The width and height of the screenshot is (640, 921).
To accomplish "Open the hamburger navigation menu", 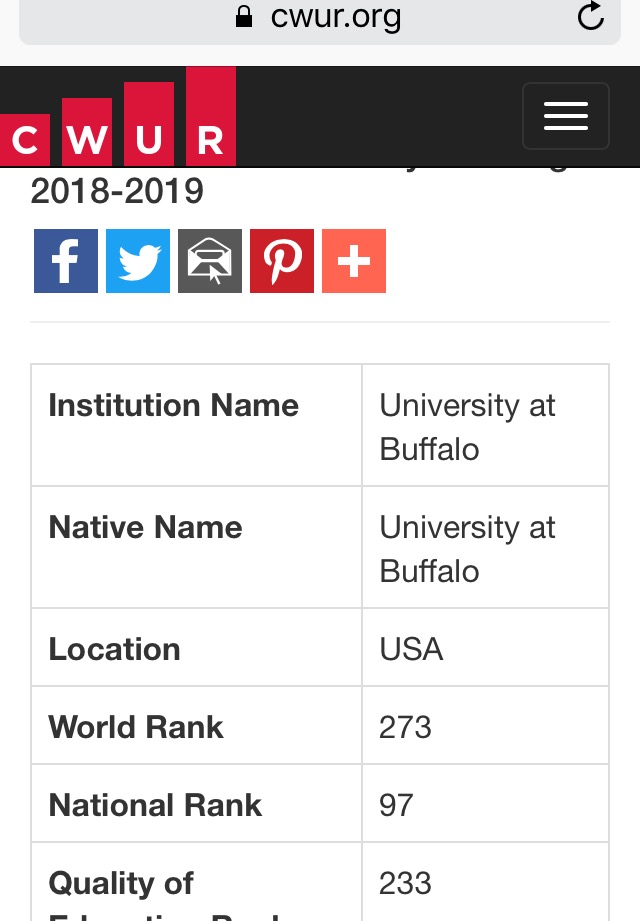I will pyautogui.click(x=565, y=116).
